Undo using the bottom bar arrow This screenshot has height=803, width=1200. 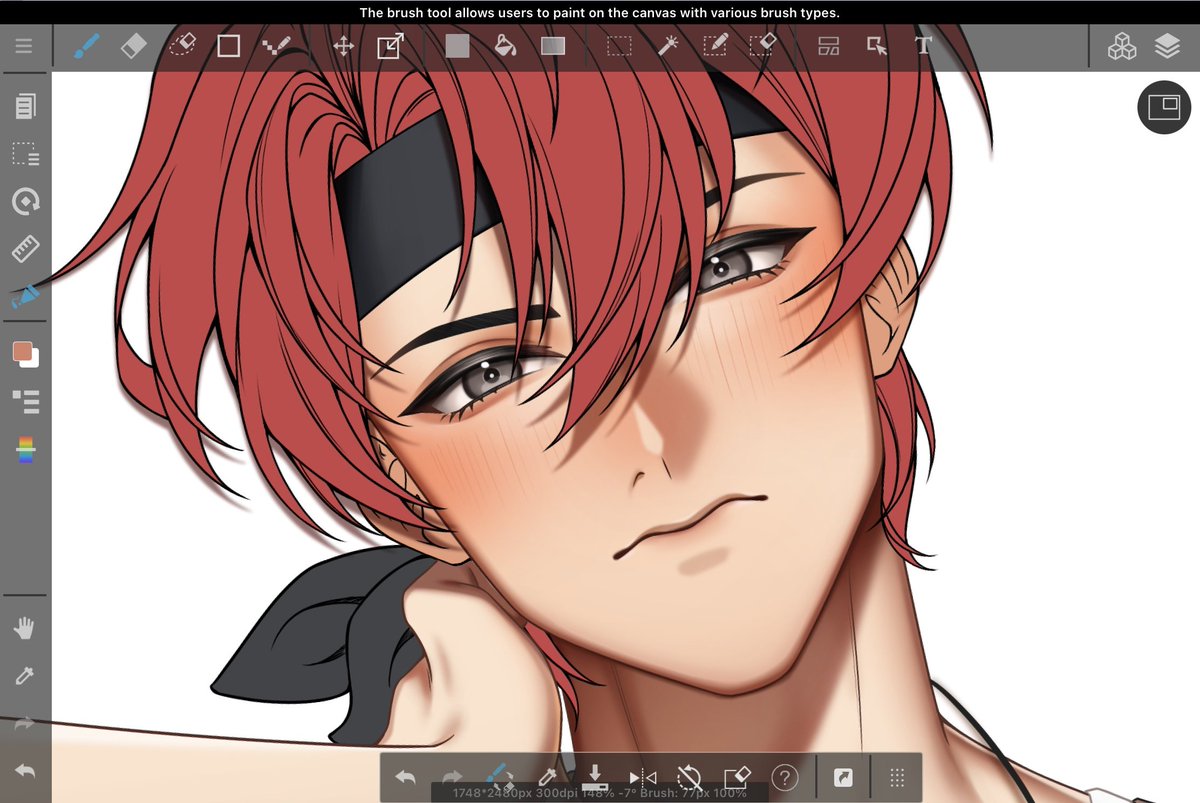[405, 777]
